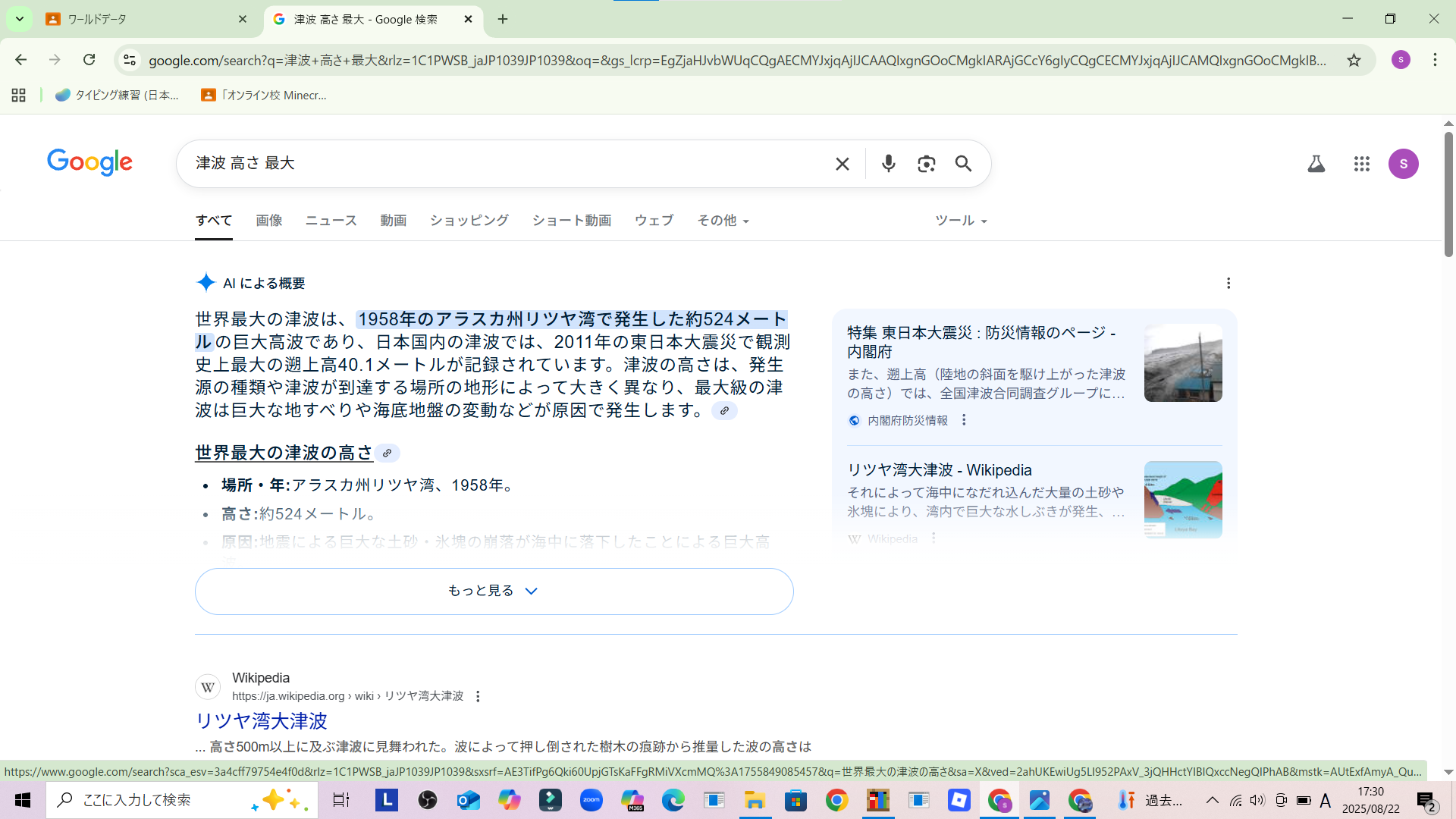This screenshot has height=819, width=1456.
Task: Bookmark this page with the star icon
Action: [1354, 60]
